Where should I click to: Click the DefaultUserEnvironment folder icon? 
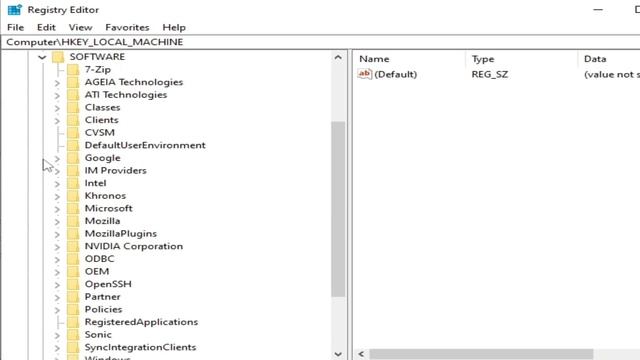coord(73,145)
